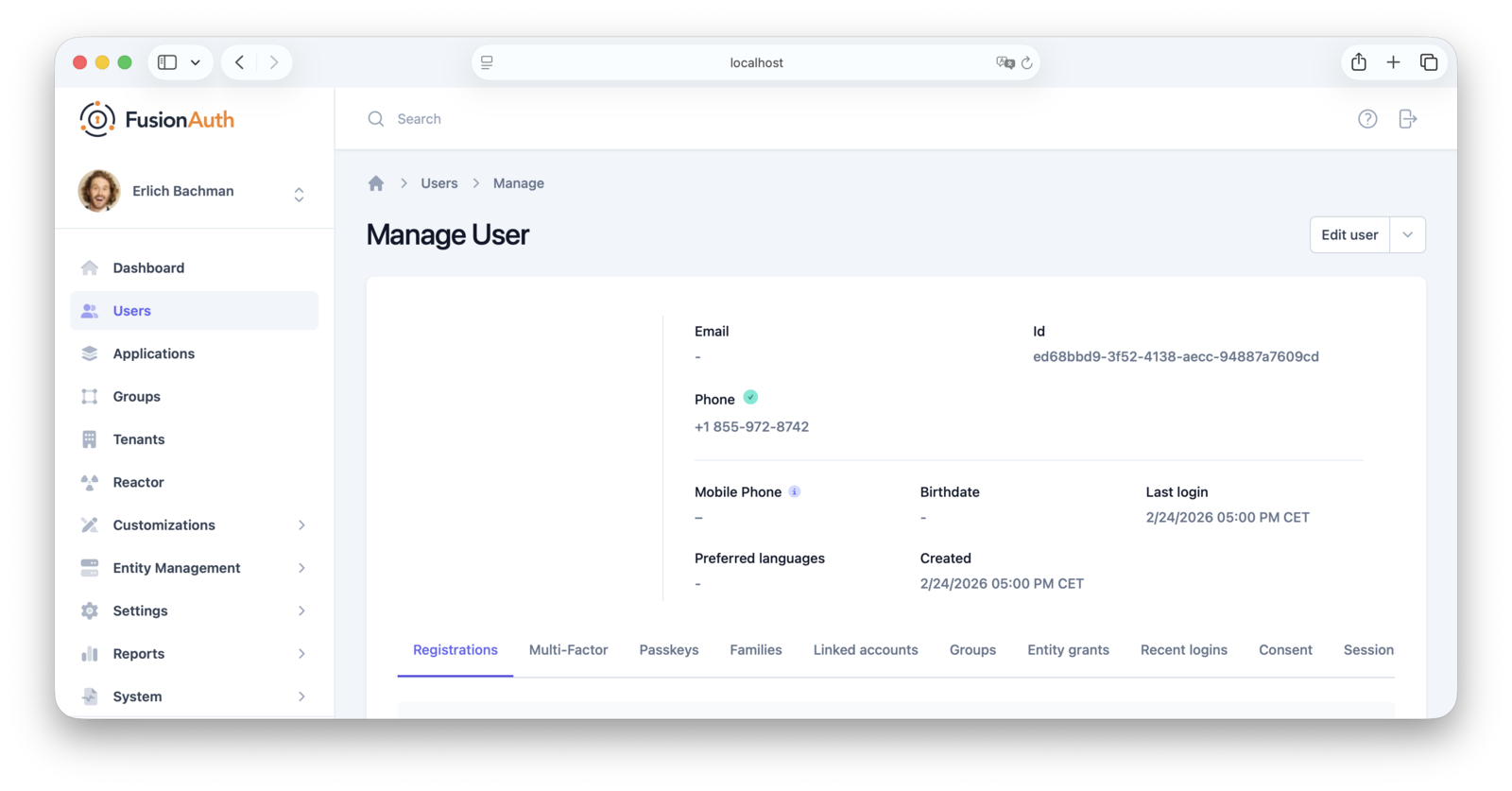
Task: Click the Last login value 2/24/2026 05:00 PM CET
Action: pyautogui.click(x=1228, y=518)
